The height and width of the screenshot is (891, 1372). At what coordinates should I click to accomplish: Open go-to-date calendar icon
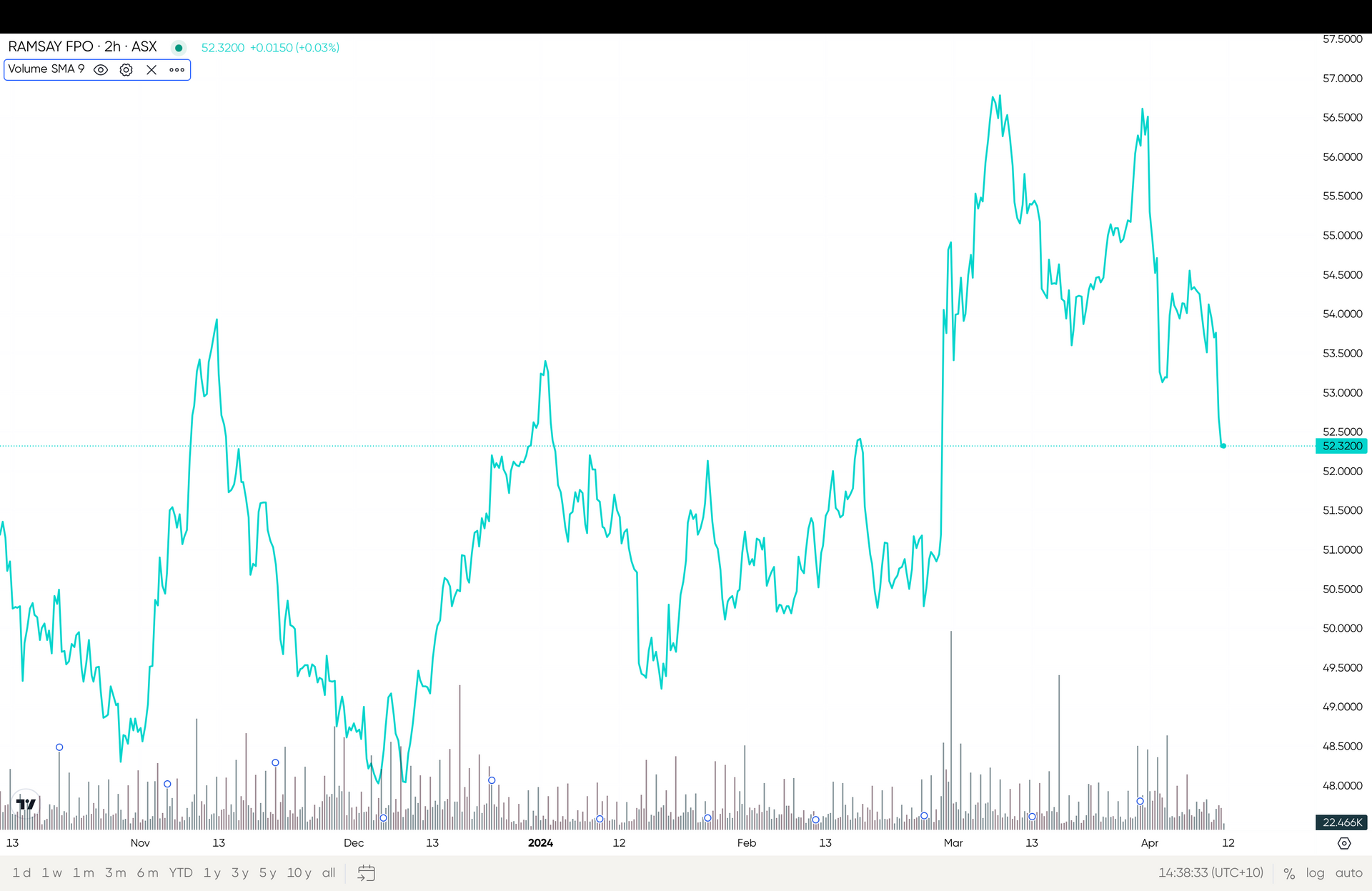click(x=366, y=872)
